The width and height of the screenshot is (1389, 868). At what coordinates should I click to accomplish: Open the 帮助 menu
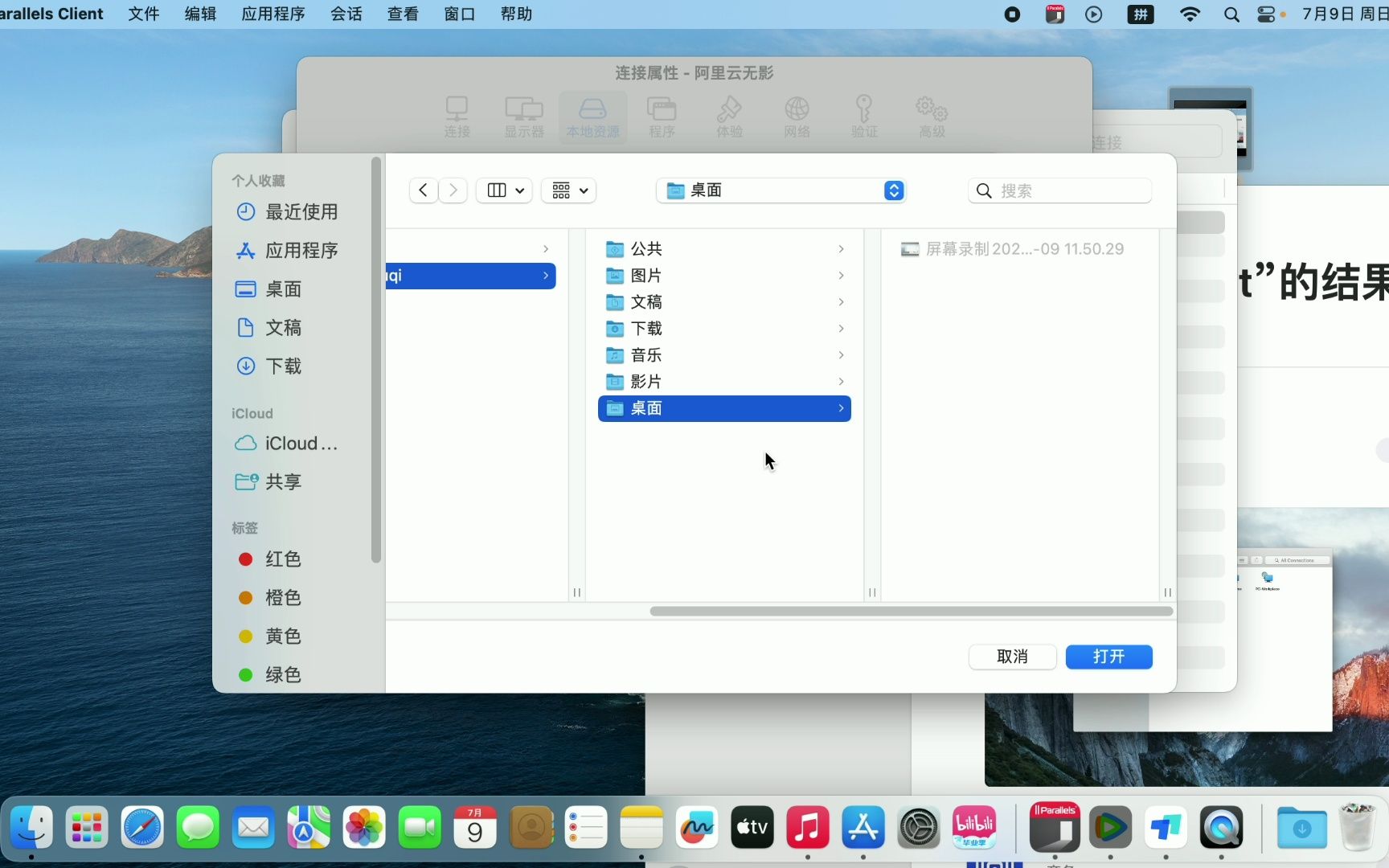[516, 14]
